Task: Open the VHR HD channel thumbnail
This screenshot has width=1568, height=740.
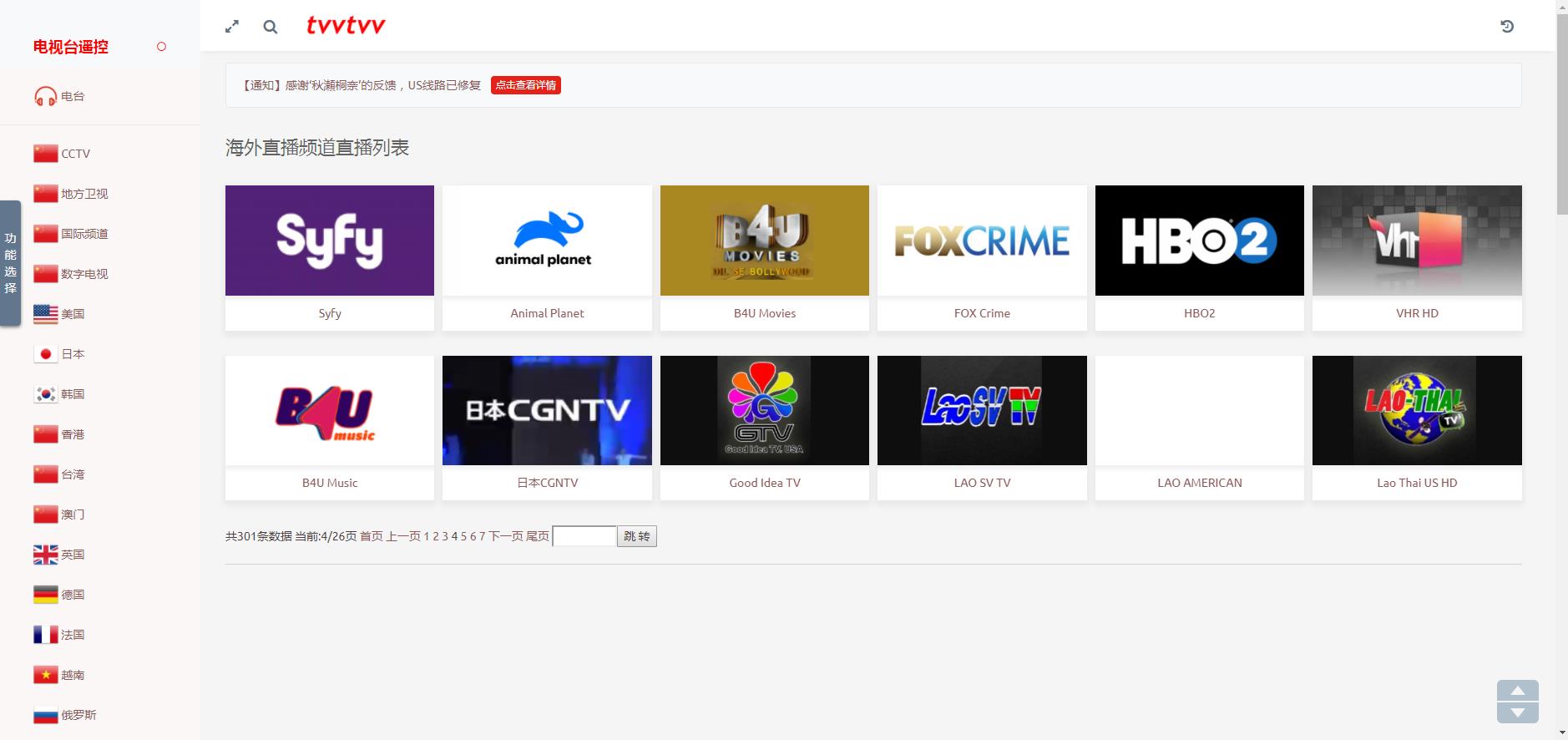Action: click(x=1417, y=241)
